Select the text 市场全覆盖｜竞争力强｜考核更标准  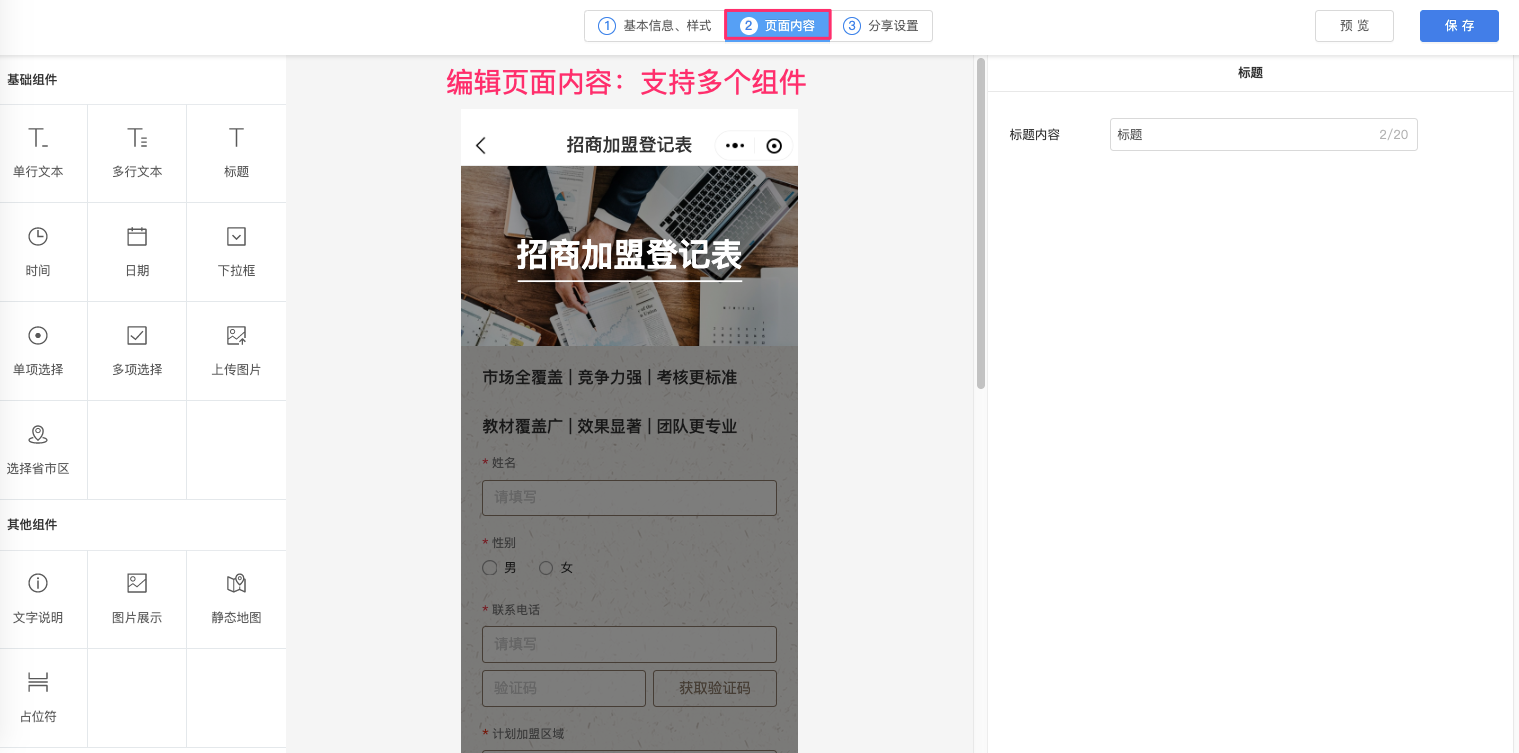pyautogui.click(x=610, y=377)
